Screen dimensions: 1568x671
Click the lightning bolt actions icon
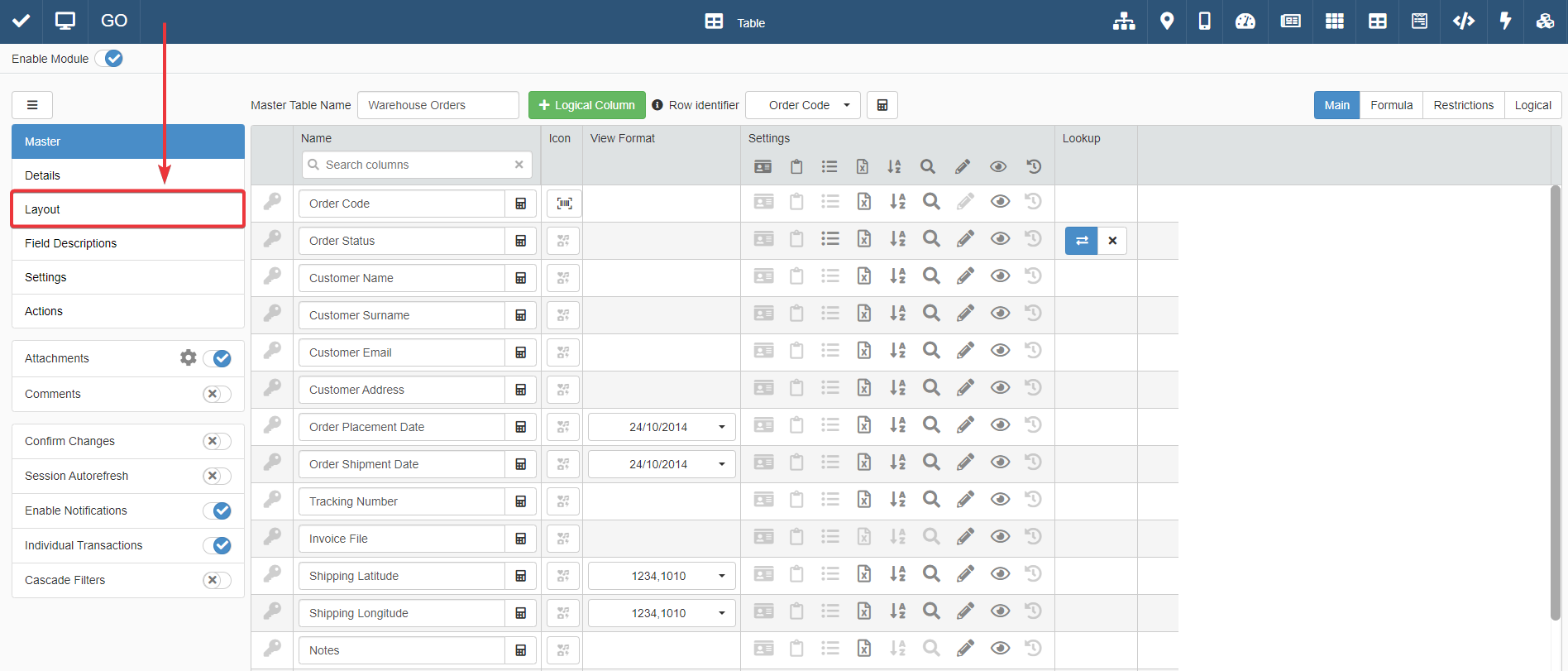[x=1505, y=22]
